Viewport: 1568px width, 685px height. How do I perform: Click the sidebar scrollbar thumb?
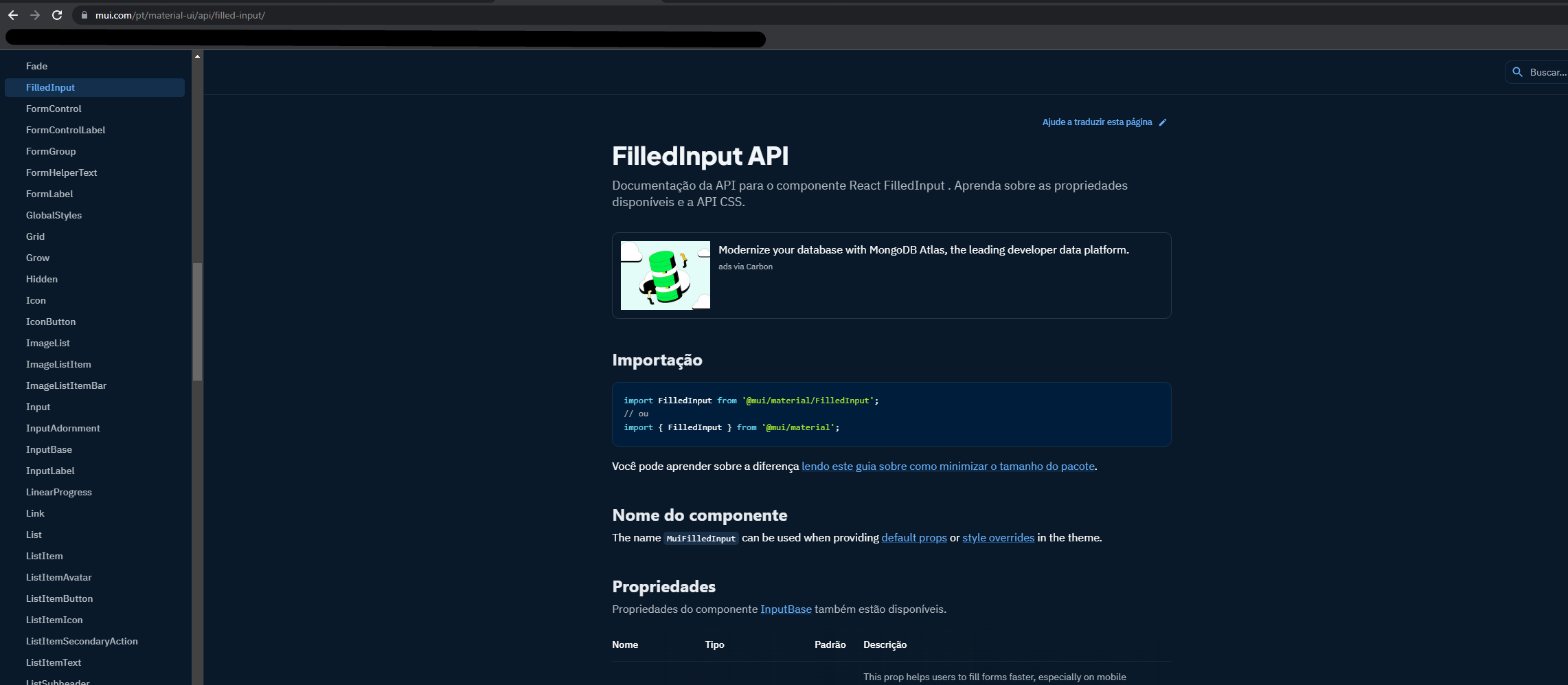(x=197, y=322)
